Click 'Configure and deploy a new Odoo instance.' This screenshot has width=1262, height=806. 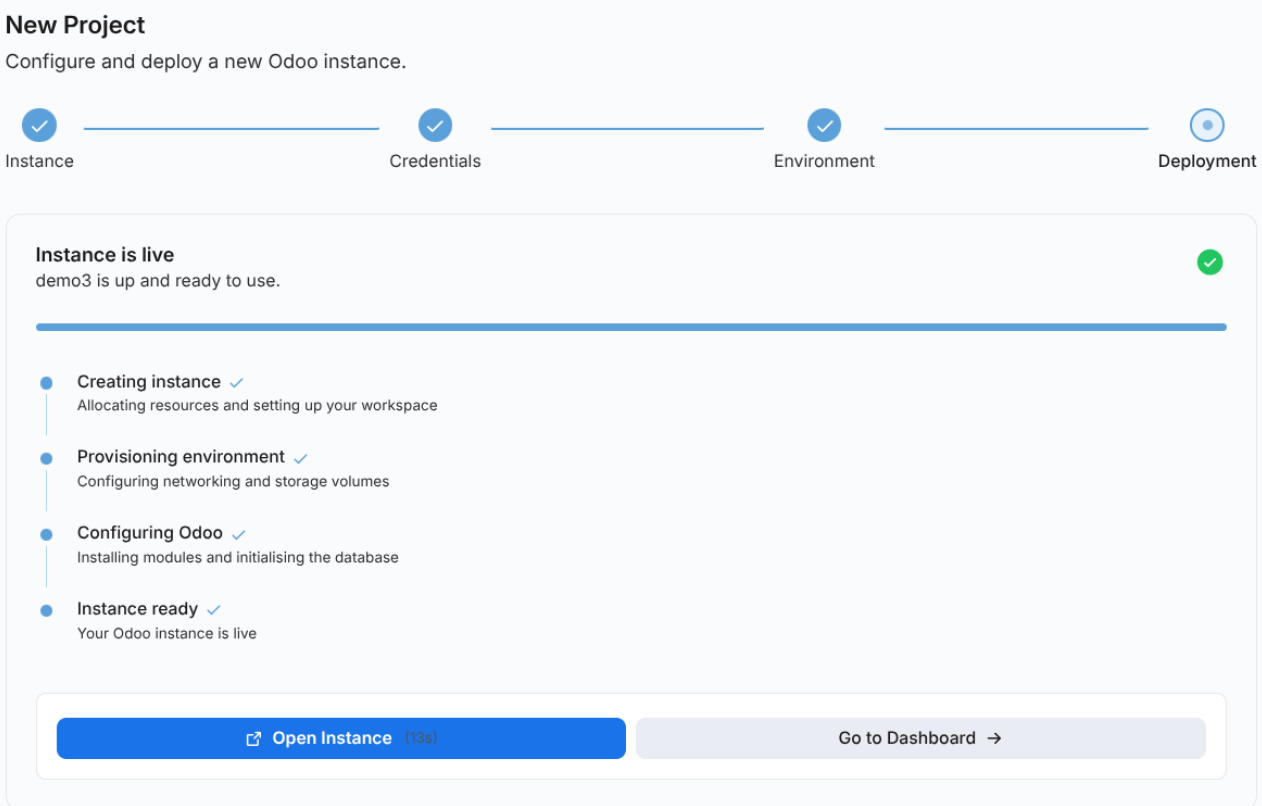[206, 61]
